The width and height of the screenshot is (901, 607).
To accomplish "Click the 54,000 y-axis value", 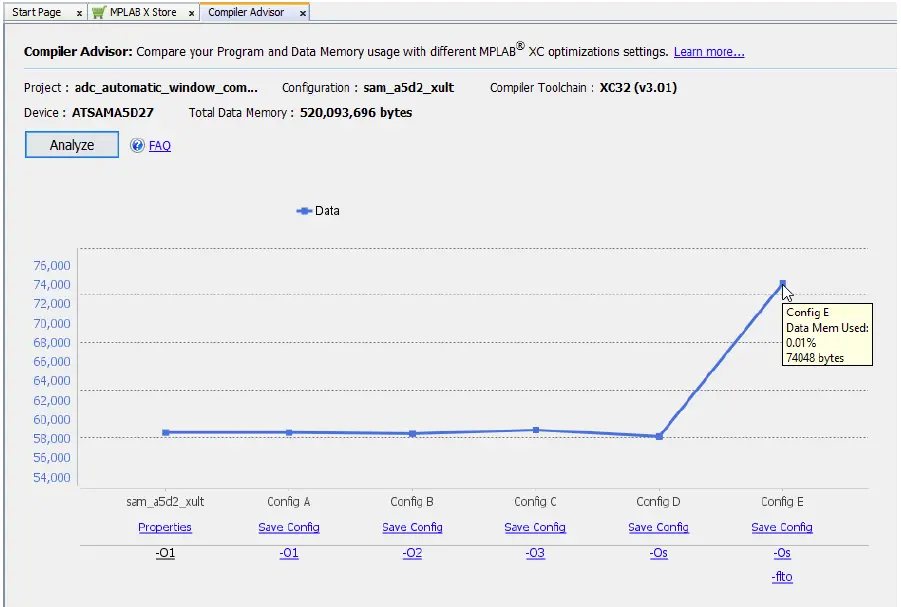I will (x=52, y=478).
